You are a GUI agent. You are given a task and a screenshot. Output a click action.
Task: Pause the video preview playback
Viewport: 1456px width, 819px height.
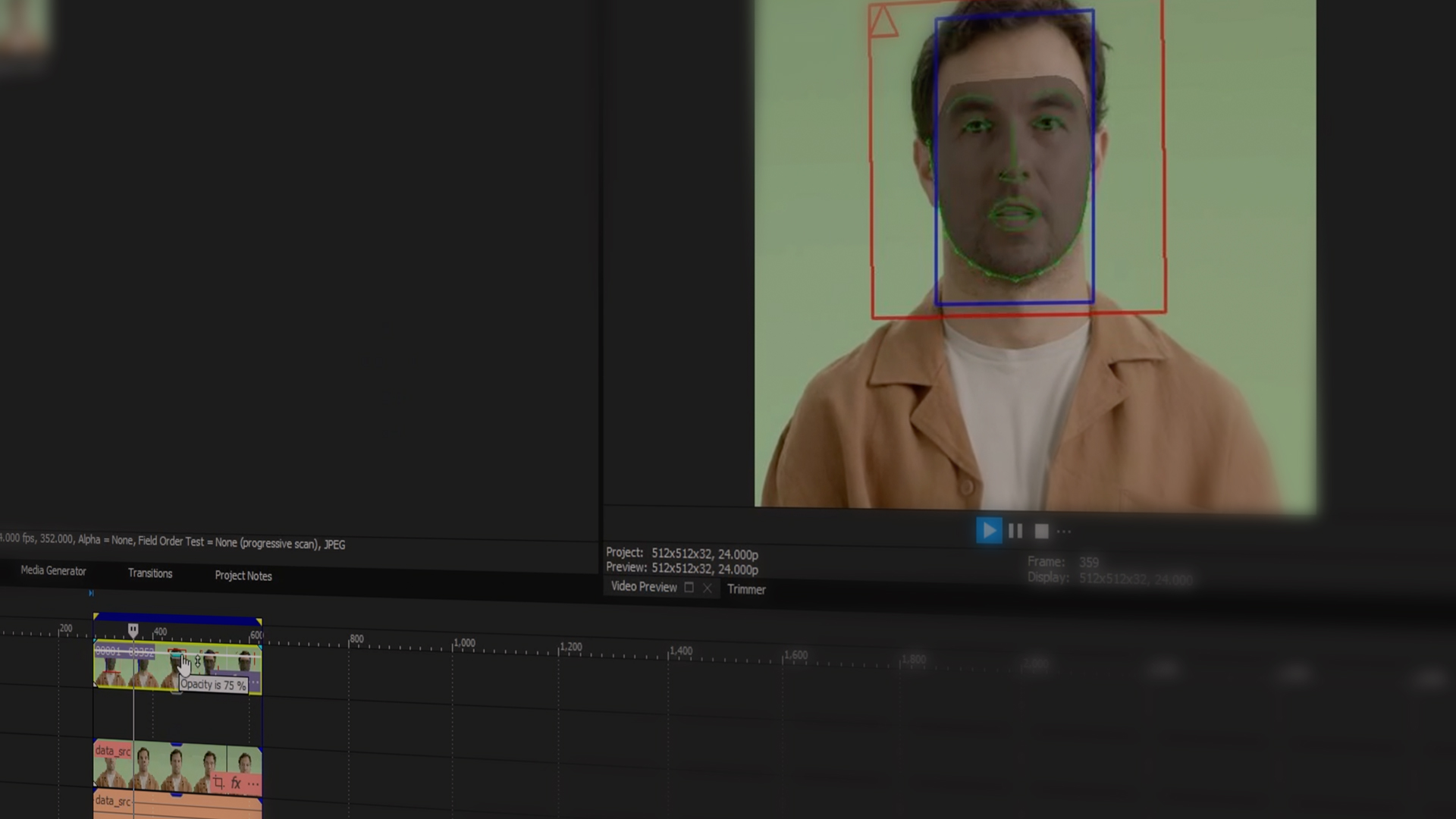point(1015,531)
